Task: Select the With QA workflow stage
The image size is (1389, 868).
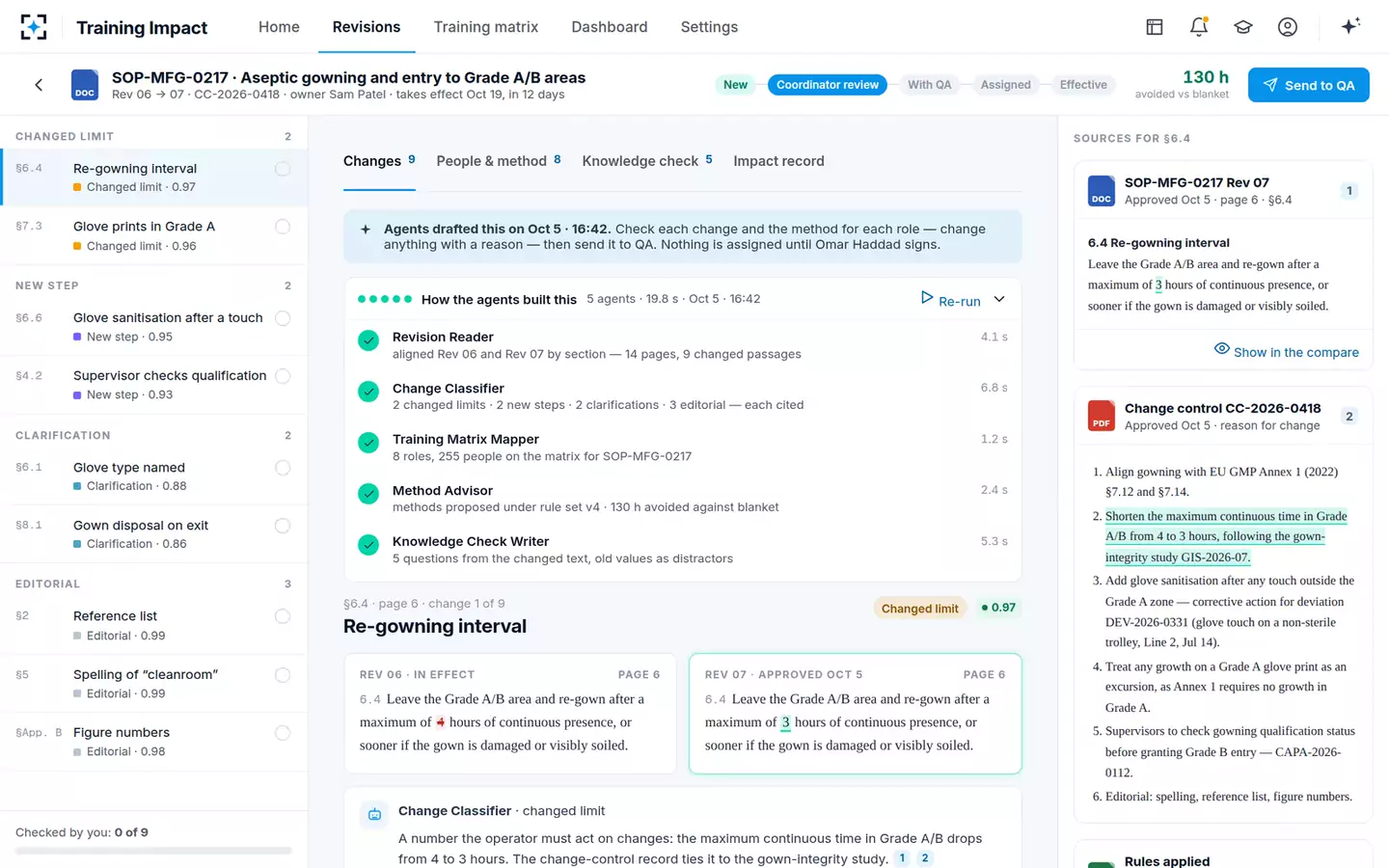Action: click(x=929, y=85)
